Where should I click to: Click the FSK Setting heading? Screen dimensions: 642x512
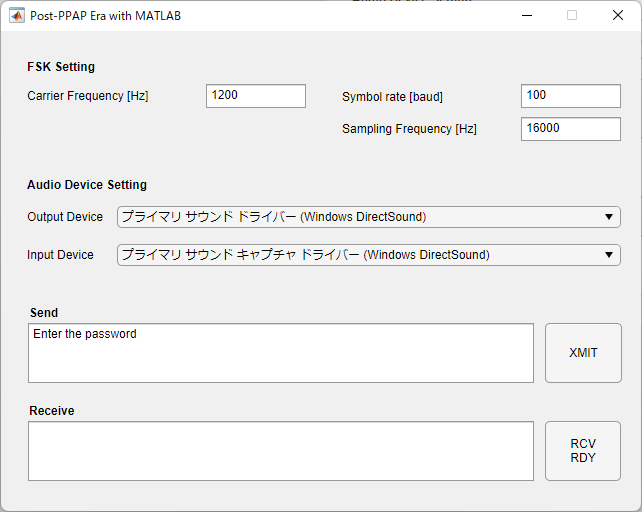(x=61, y=67)
